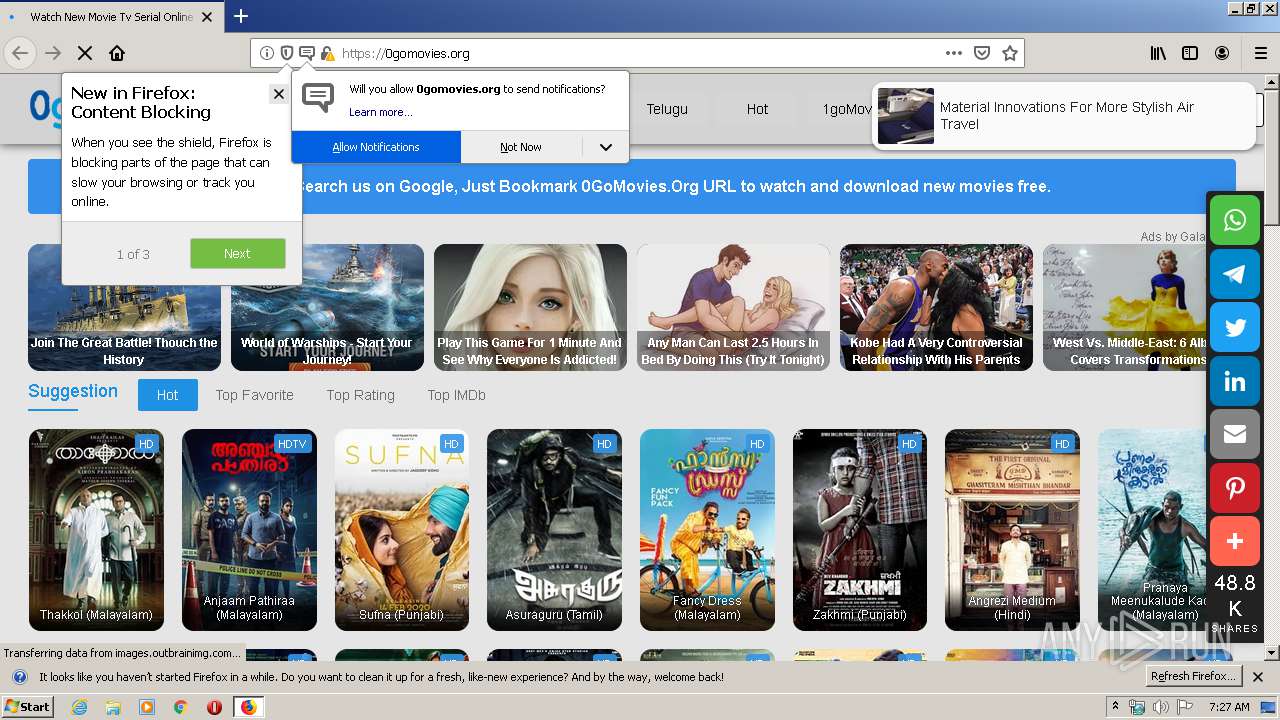Share via Pinterest icon
This screenshot has height=720, width=1280.
tap(1235, 489)
